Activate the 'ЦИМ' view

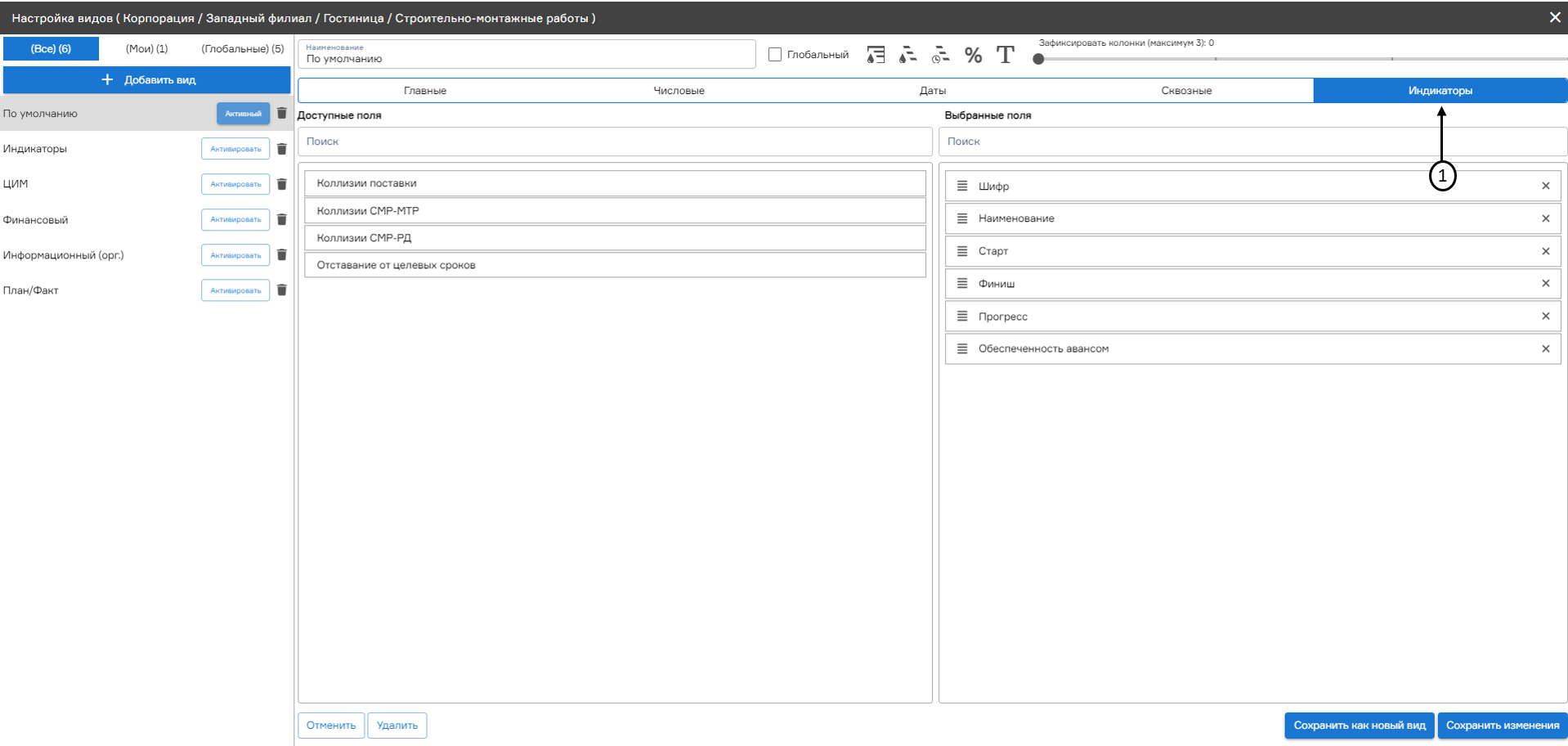click(235, 184)
